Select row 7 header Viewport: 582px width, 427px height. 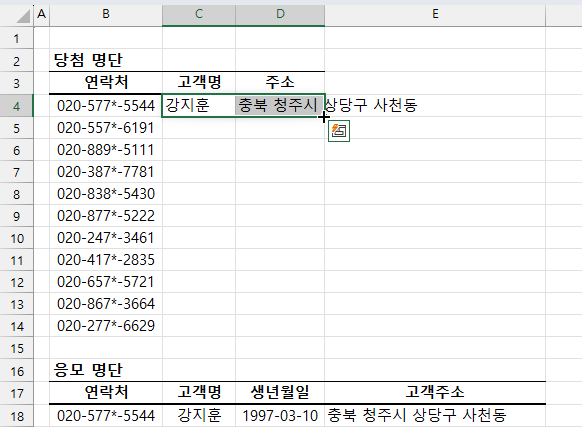(x=16, y=172)
